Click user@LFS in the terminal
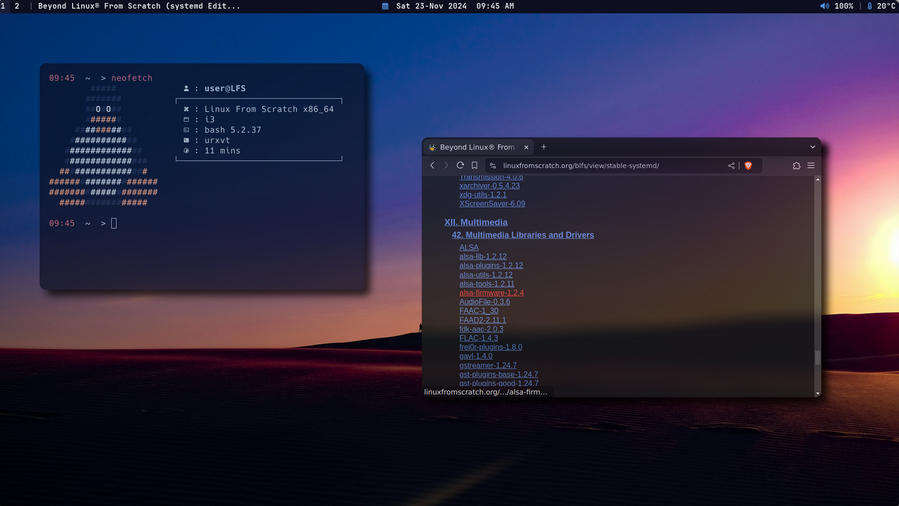Screen dimensions: 899x506 pos(225,88)
